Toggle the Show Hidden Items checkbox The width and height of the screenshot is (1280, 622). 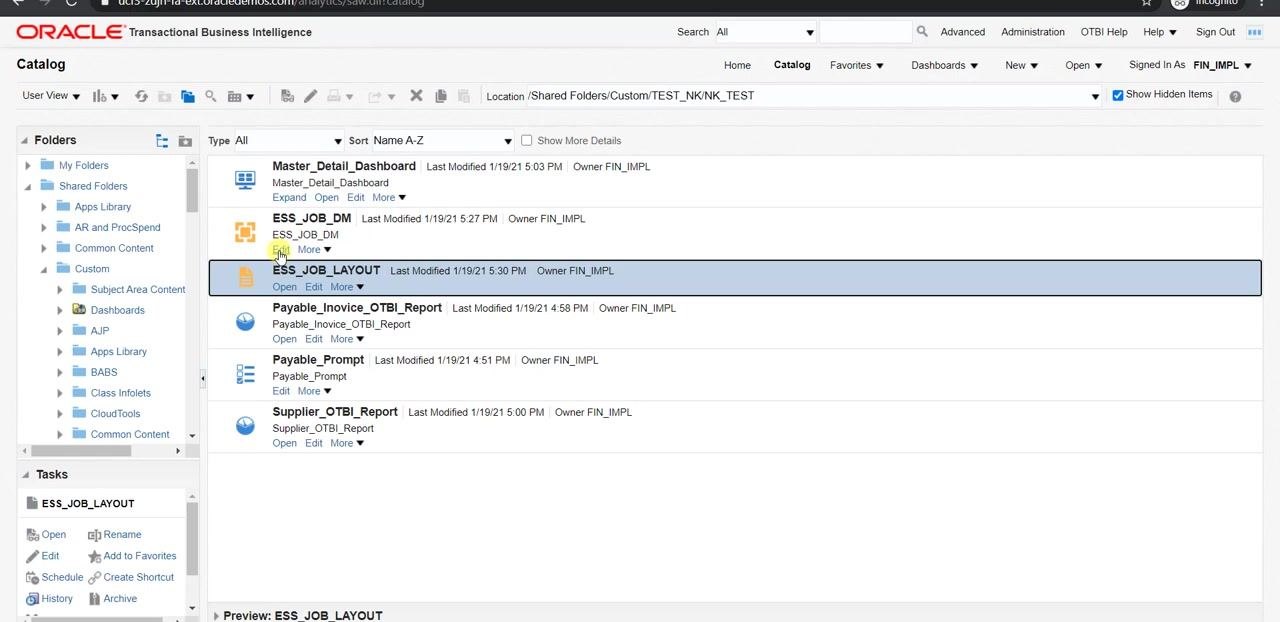(x=1118, y=95)
